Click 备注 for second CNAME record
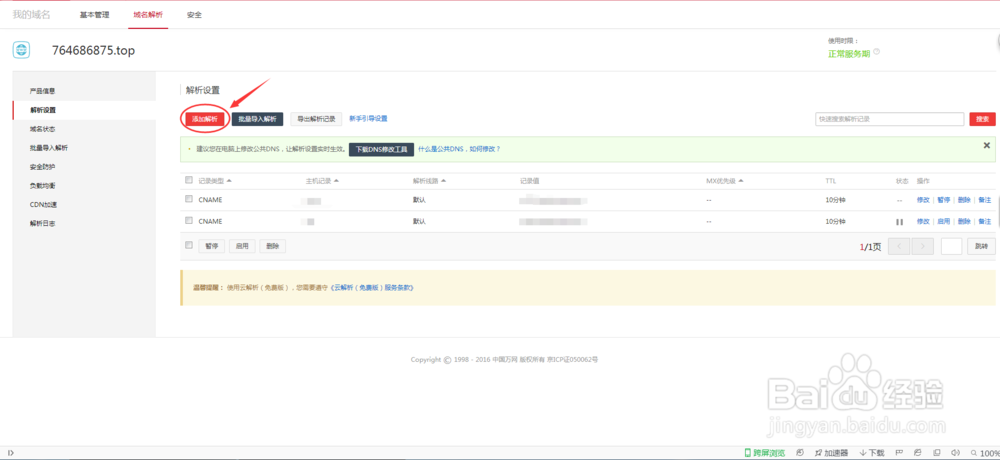Screen dimensions: 1000x460 pos(985,221)
